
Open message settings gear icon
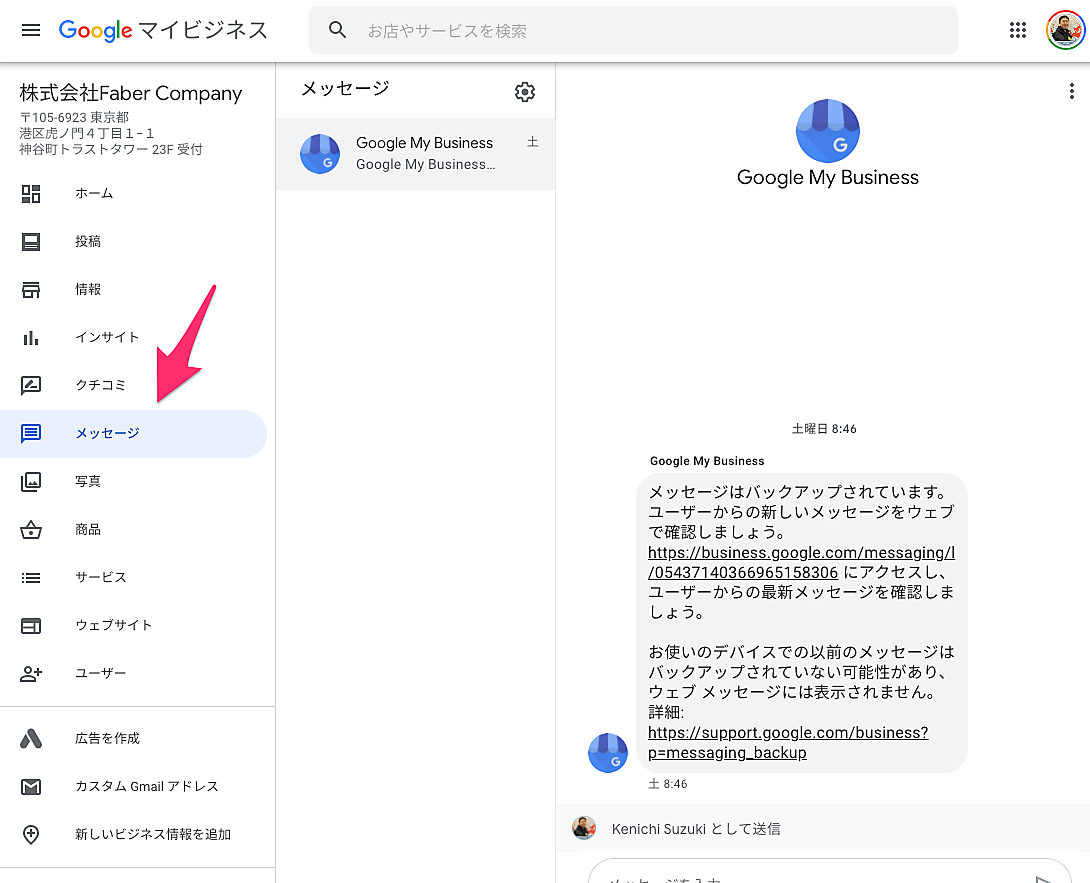[525, 92]
